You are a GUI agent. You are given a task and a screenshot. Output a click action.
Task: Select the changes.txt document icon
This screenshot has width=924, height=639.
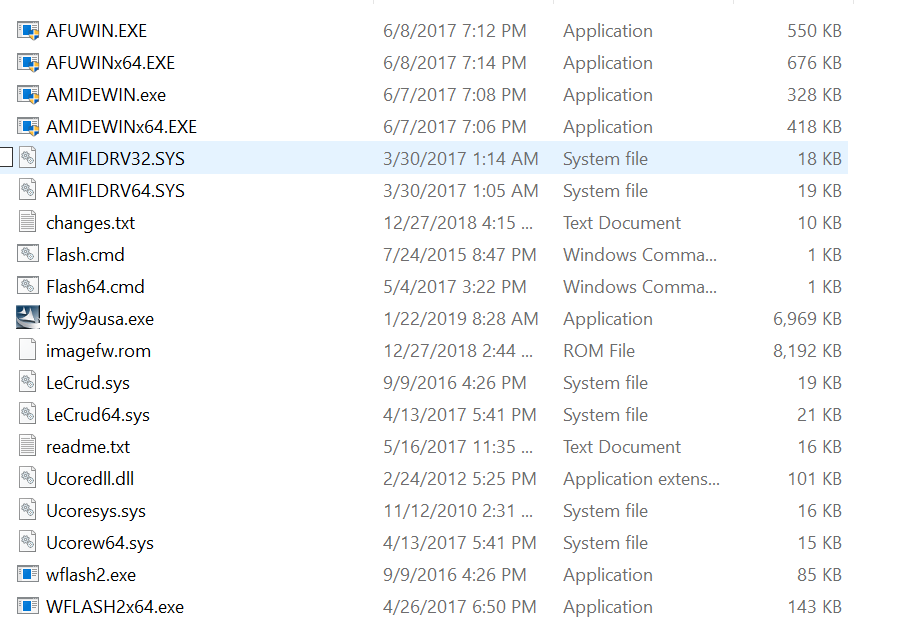coord(28,222)
